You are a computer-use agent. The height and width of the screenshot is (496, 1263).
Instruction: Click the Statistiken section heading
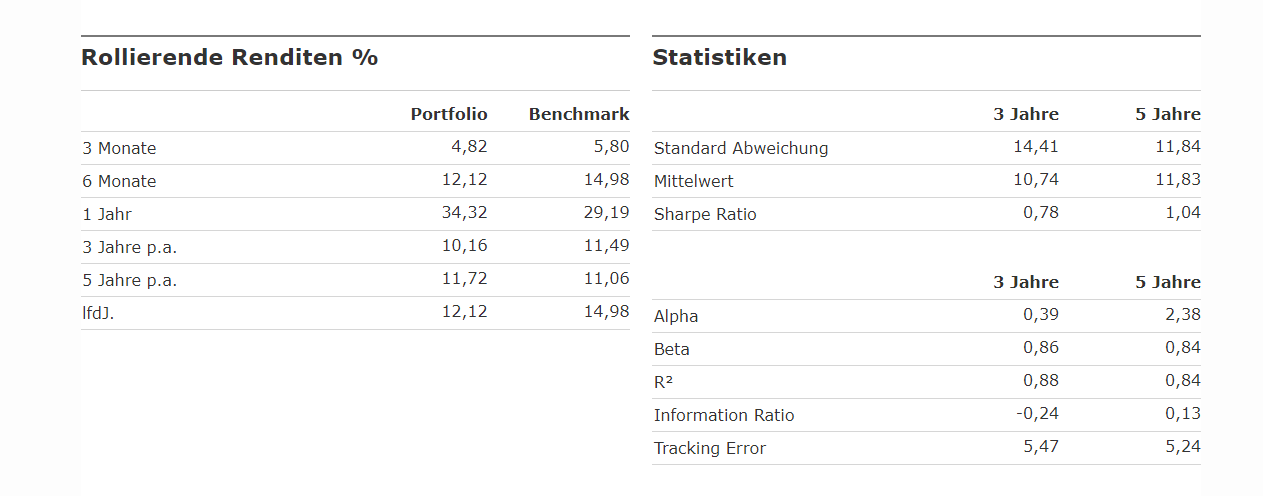[719, 58]
